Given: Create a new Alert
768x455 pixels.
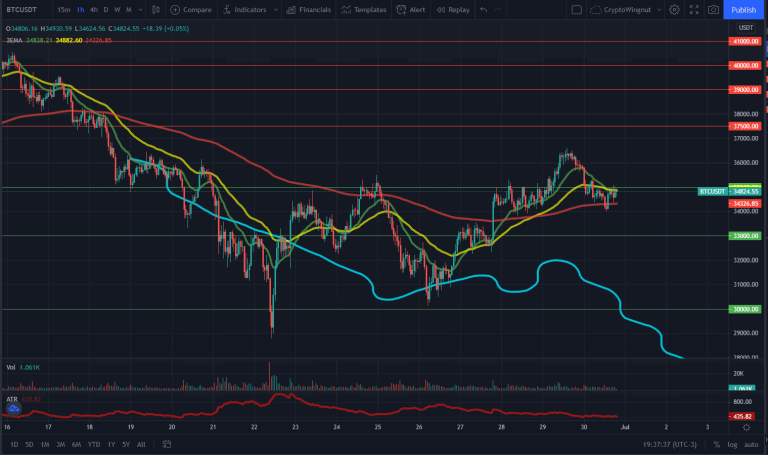Looking at the screenshot, I should [x=410, y=9].
